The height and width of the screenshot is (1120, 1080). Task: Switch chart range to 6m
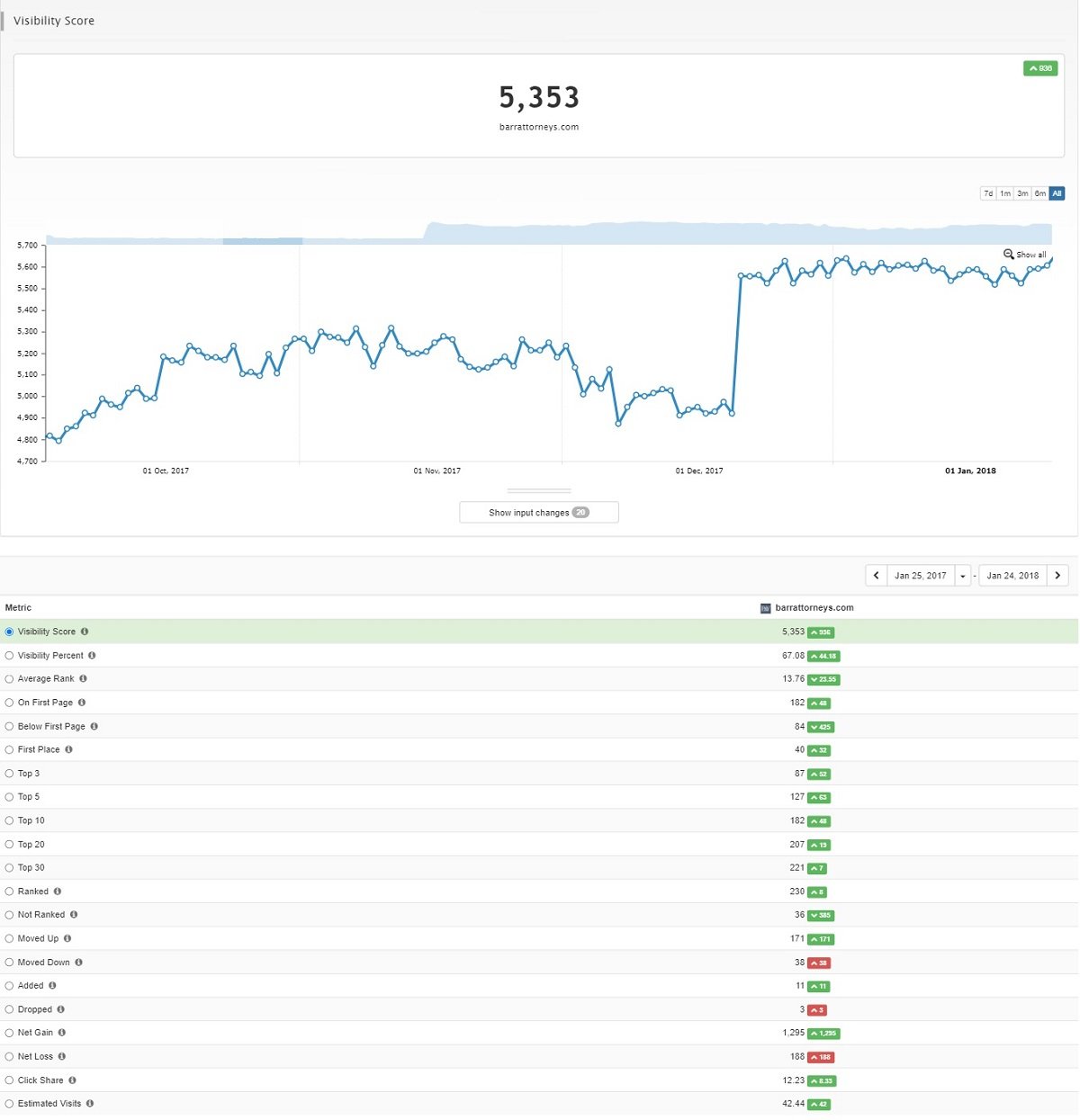1039,193
